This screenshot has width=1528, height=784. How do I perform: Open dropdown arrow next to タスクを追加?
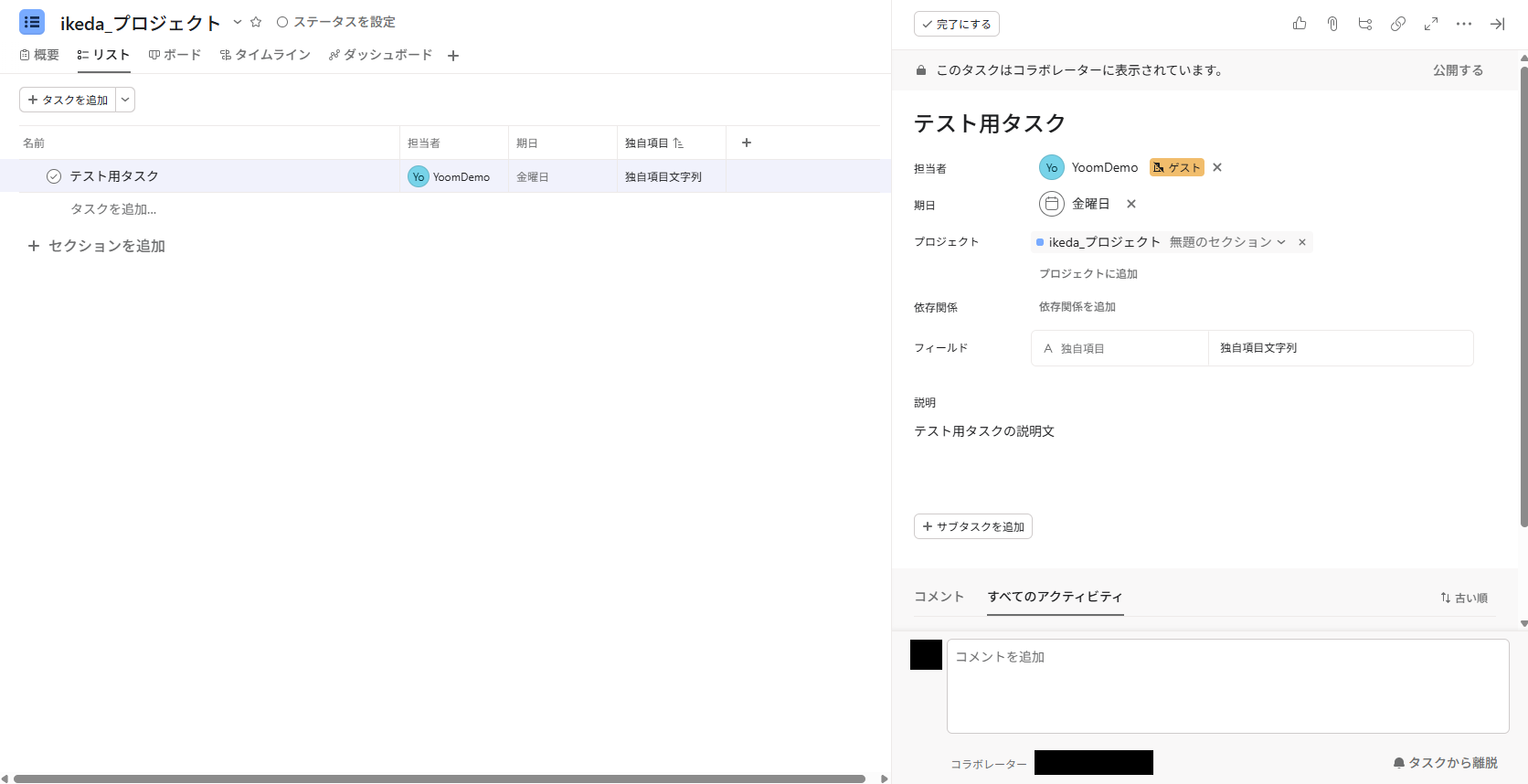pos(125,100)
